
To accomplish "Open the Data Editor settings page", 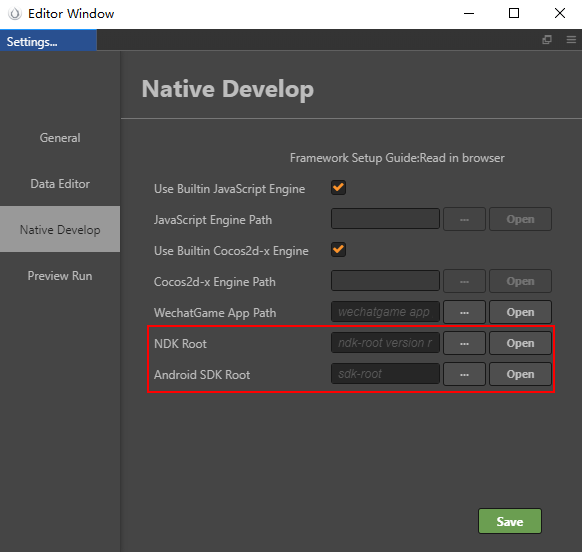I will pos(60,184).
